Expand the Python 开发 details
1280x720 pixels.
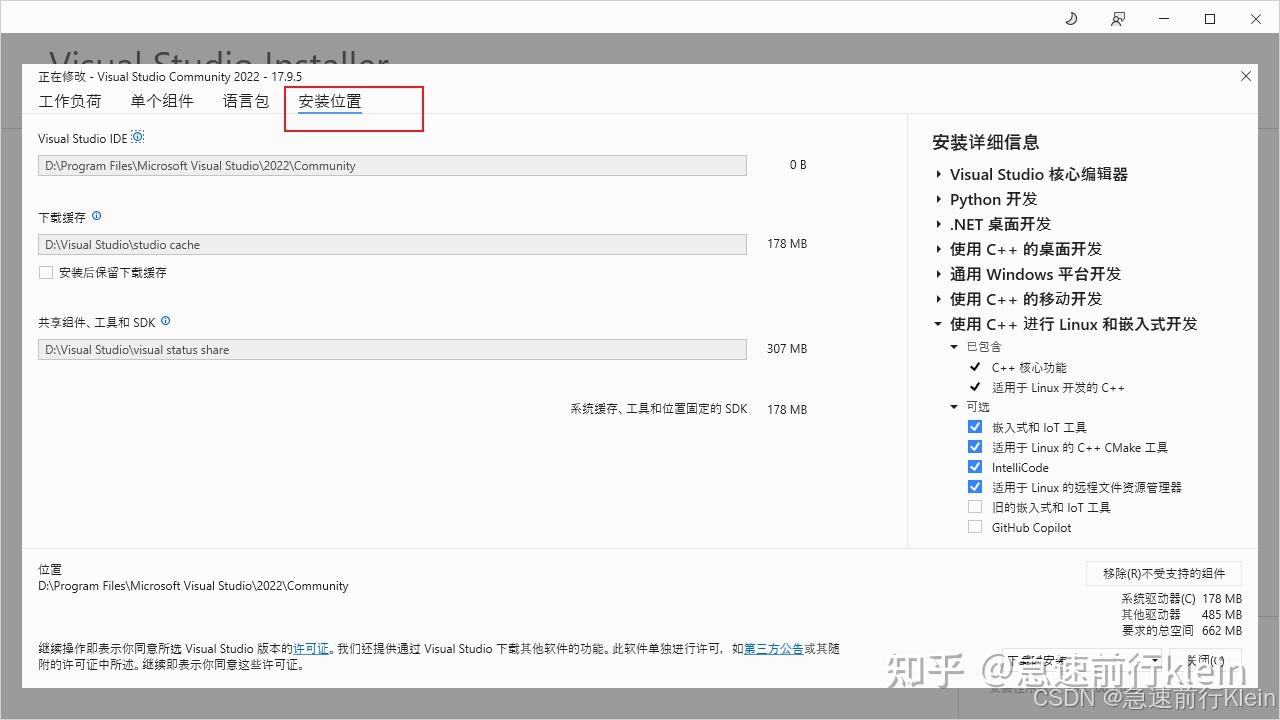pyautogui.click(x=937, y=199)
